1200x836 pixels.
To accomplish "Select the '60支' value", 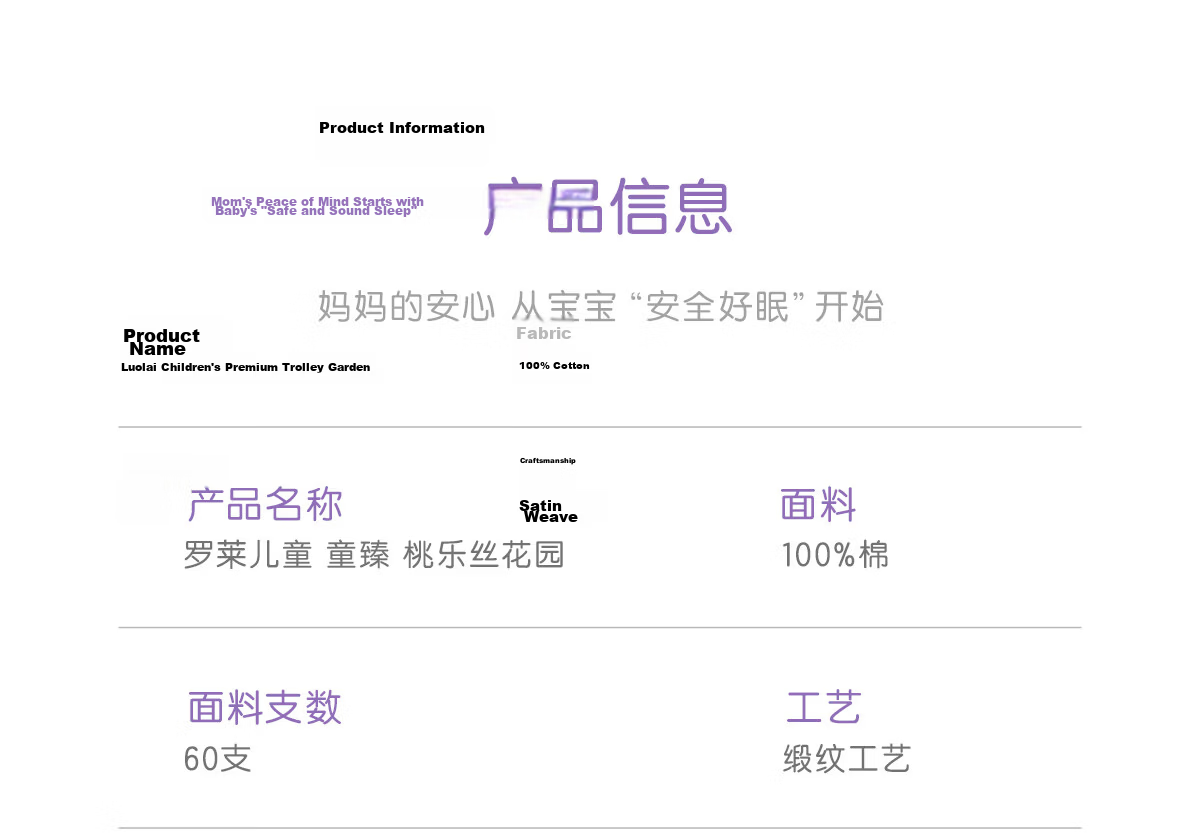I will click(217, 759).
